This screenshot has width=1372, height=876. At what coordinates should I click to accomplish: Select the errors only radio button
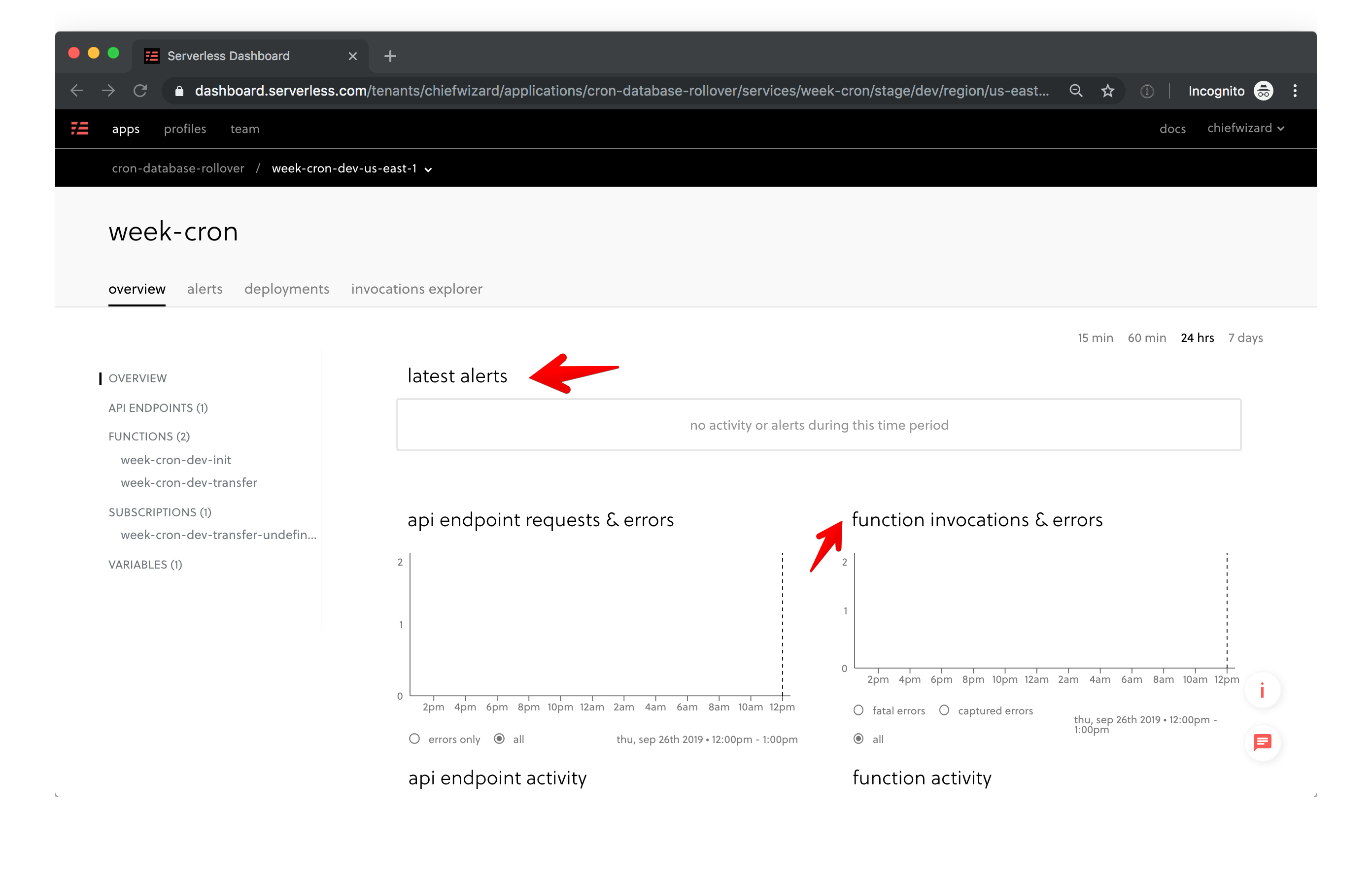pyautogui.click(x=414, y=739)
